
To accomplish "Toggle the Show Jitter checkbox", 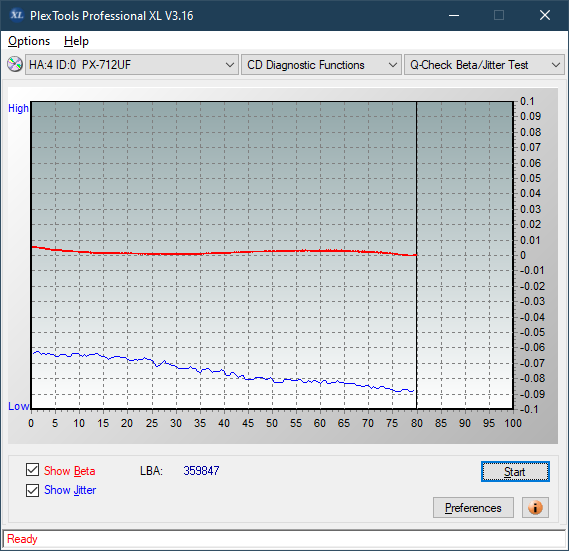I will (x=32, y=490).
